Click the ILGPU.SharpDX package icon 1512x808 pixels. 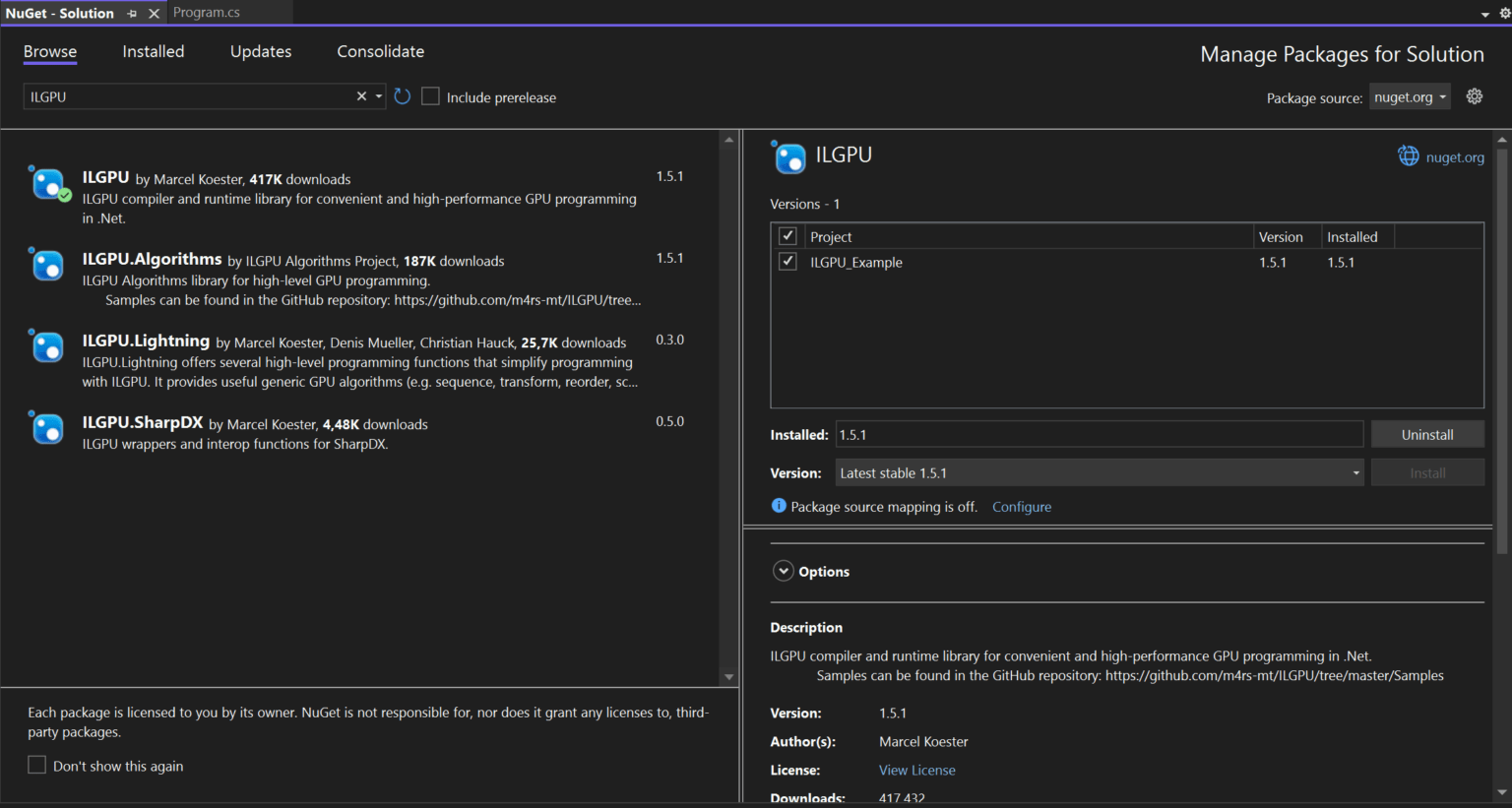[x=47, y=428]
